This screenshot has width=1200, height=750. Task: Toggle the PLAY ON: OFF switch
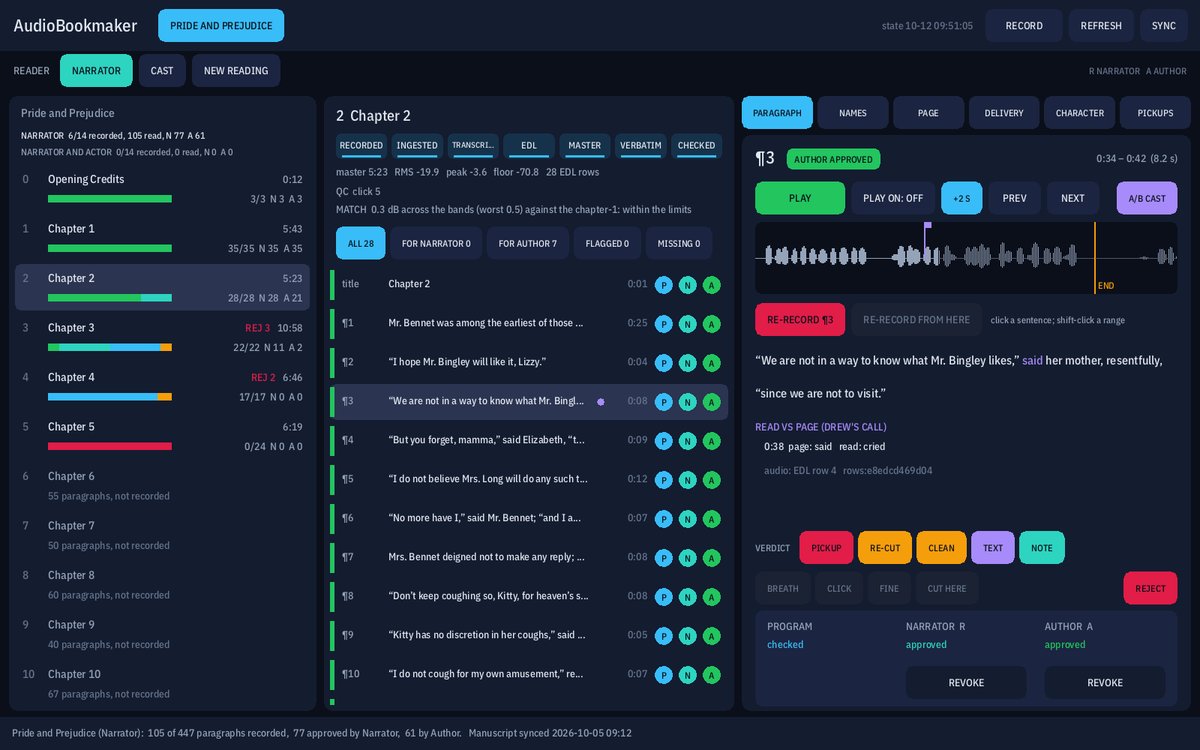click(893, 198)
